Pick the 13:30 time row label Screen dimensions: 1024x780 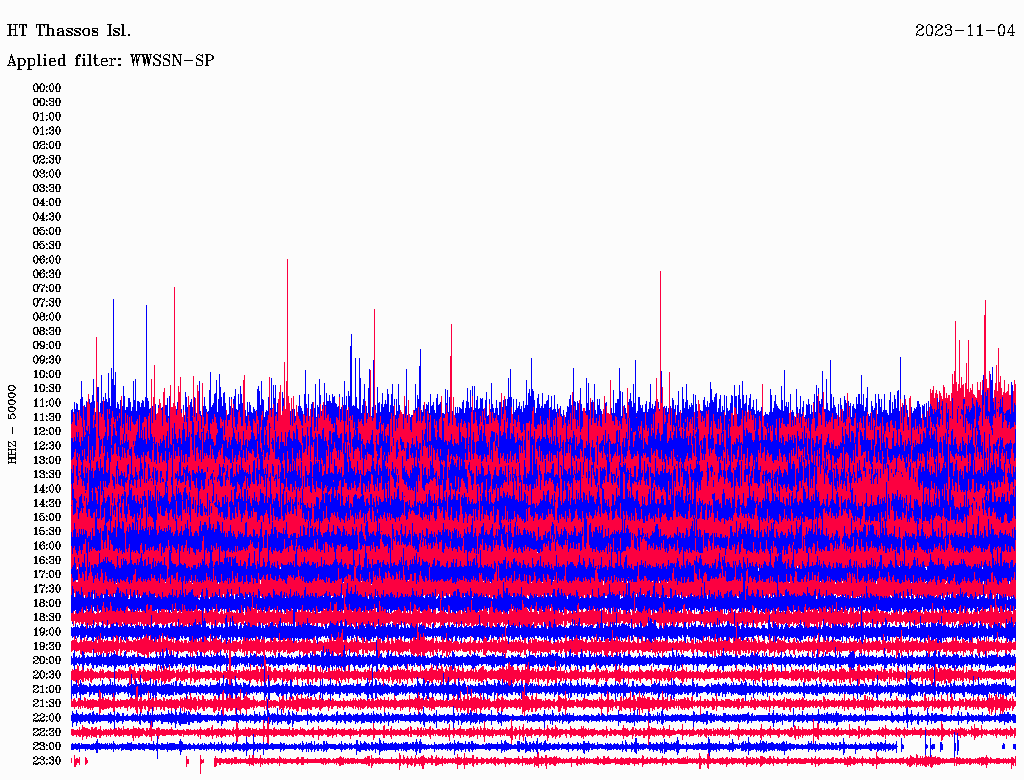point(47,475)
